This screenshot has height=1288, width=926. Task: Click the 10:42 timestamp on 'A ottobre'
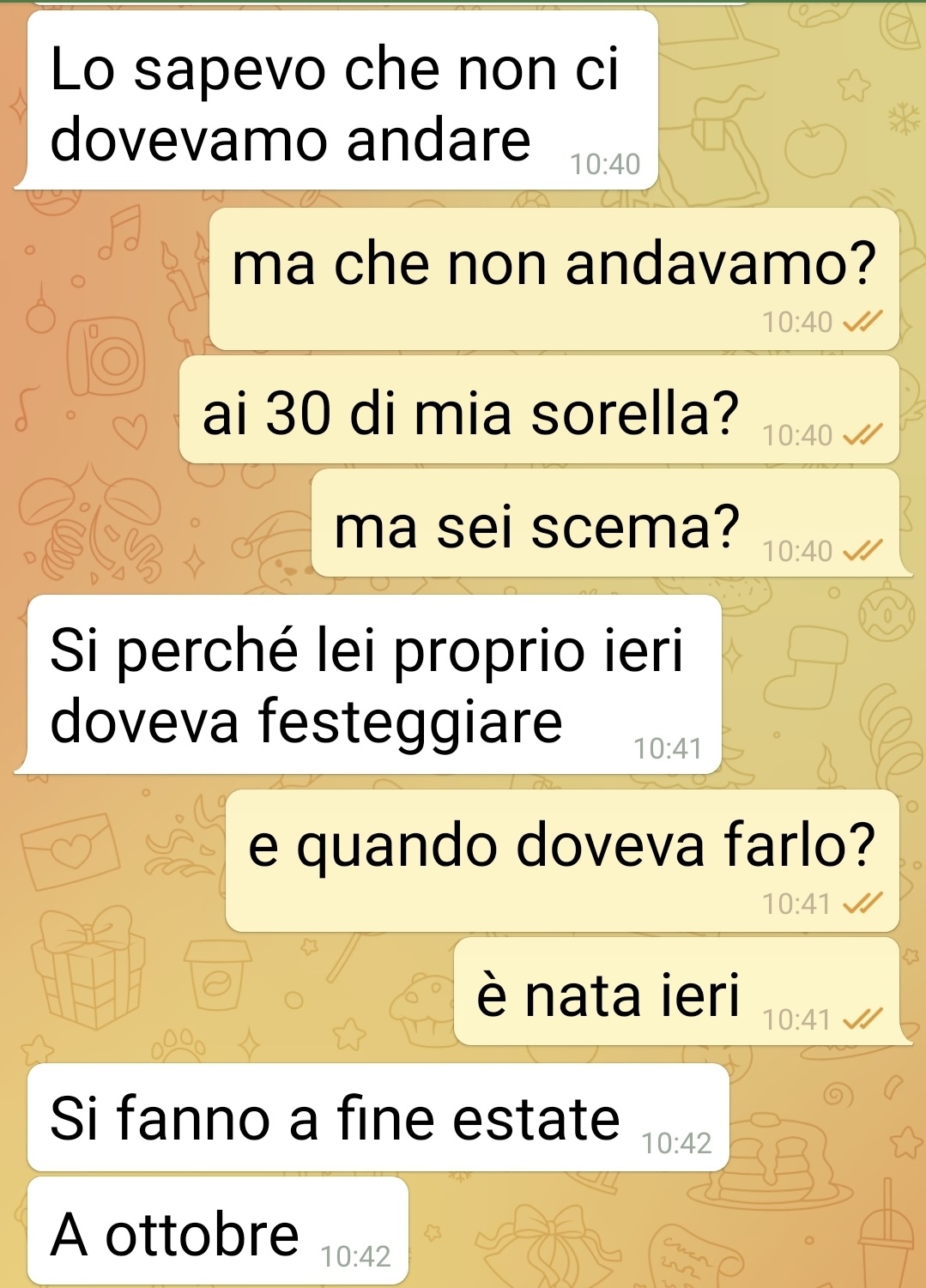[x=355, y=1257]
